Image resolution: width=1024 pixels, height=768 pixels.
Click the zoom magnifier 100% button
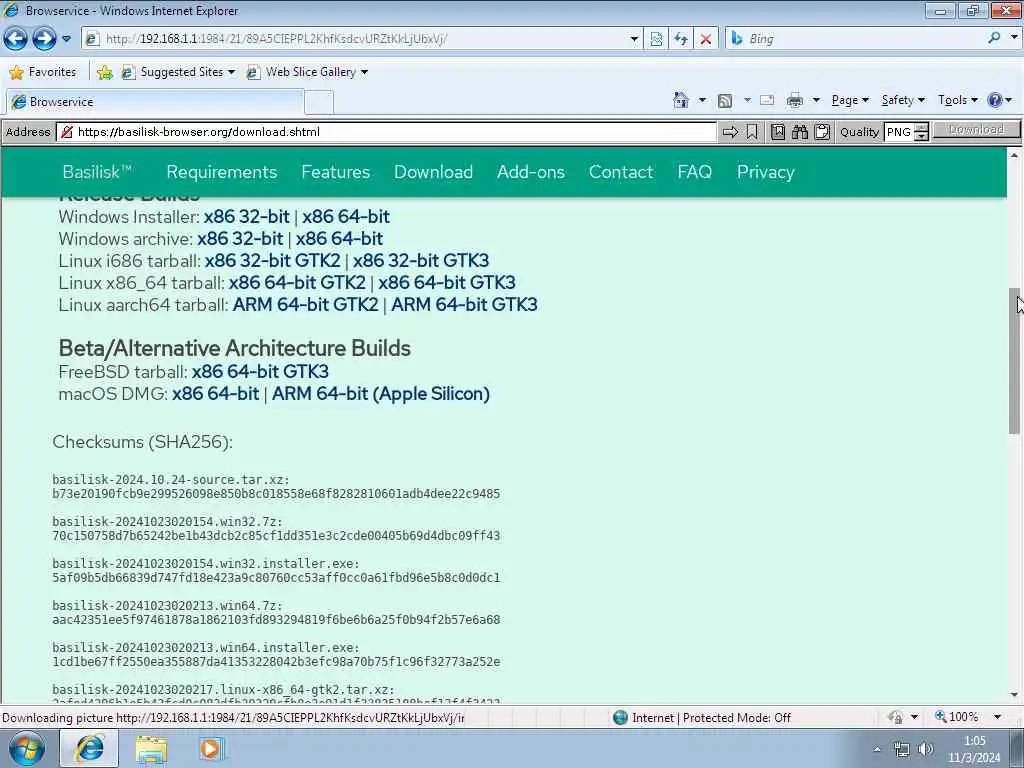click(x=956, y=717)
